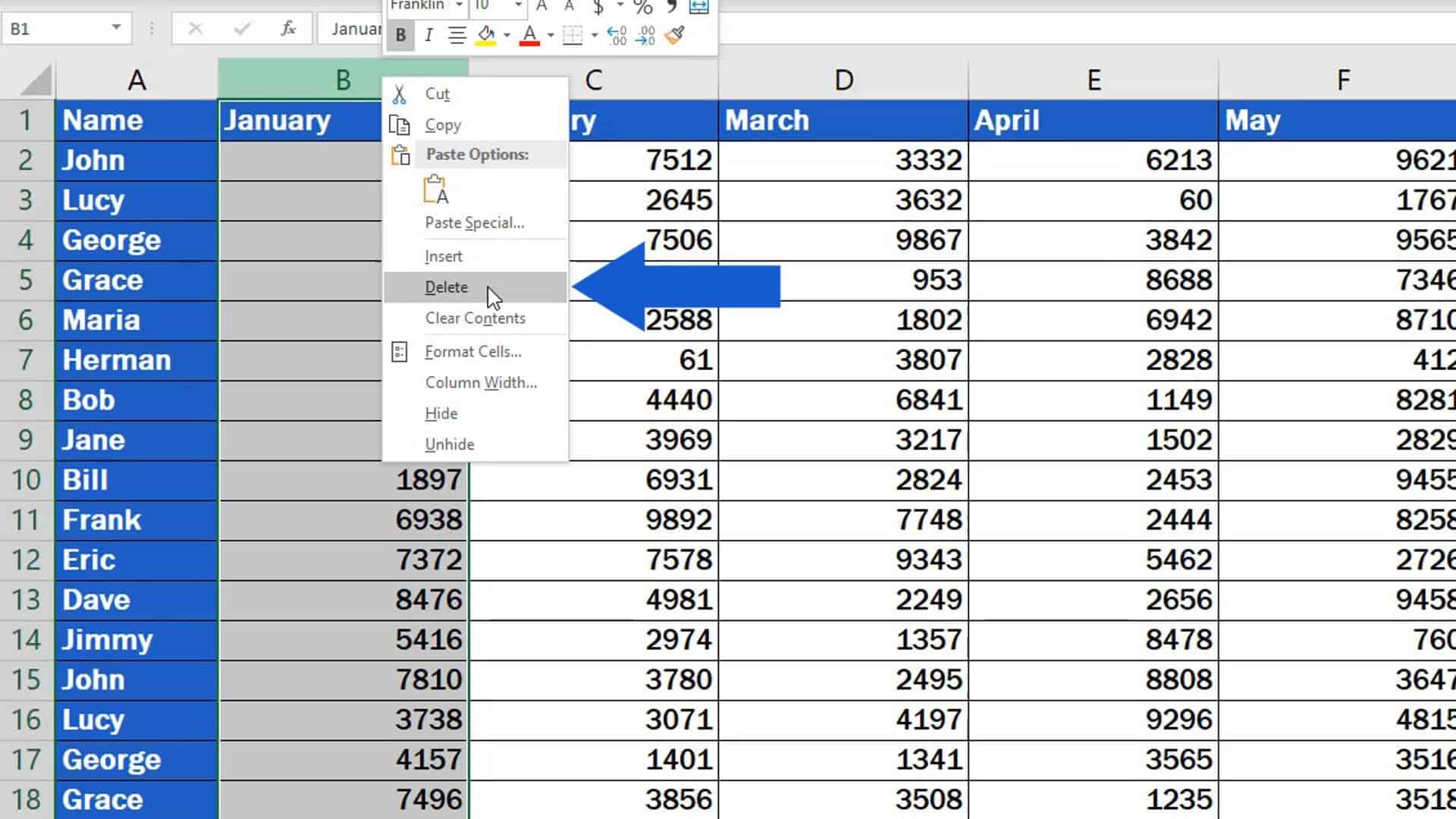
Task: Toggle center alignment in the mini toolbar
Action: tap(457, 36)
